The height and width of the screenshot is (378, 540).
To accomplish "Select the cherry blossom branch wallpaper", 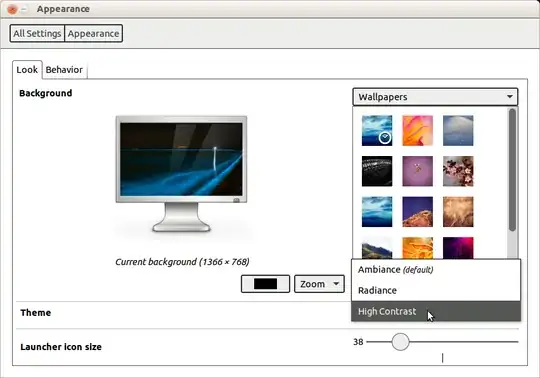I will 458,171.
